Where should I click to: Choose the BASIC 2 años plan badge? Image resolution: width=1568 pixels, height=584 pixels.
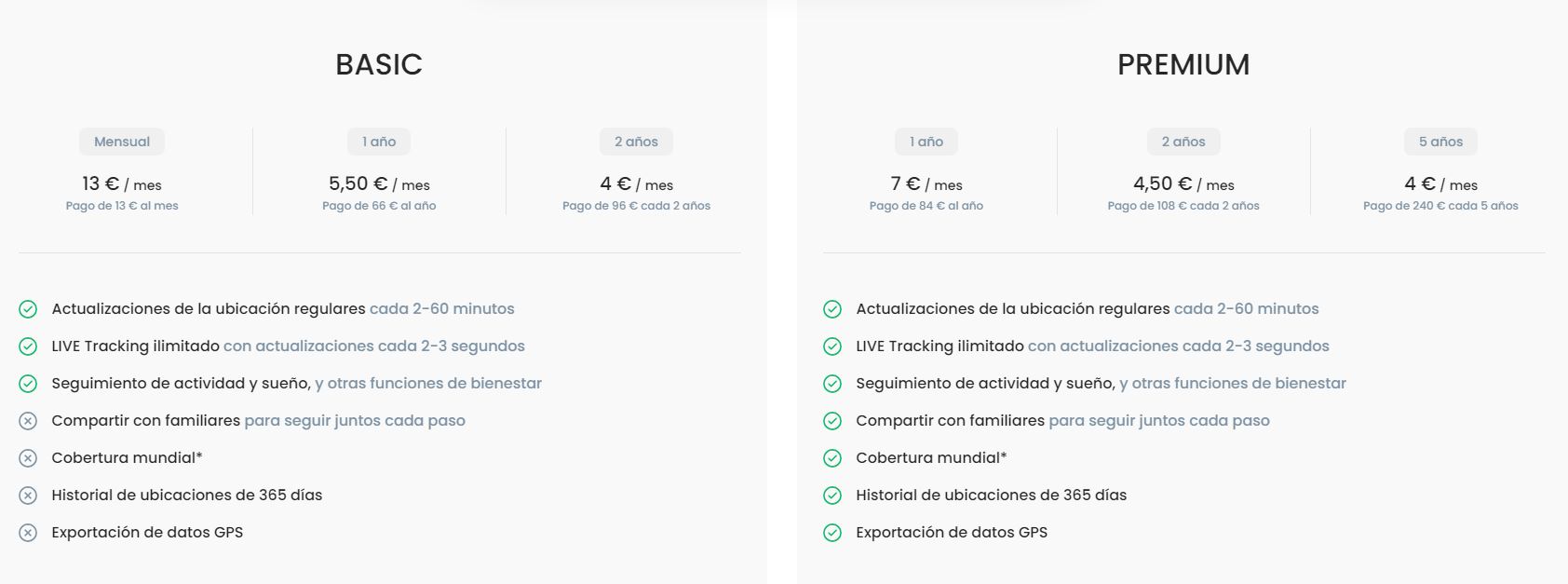tap(636, 142)
